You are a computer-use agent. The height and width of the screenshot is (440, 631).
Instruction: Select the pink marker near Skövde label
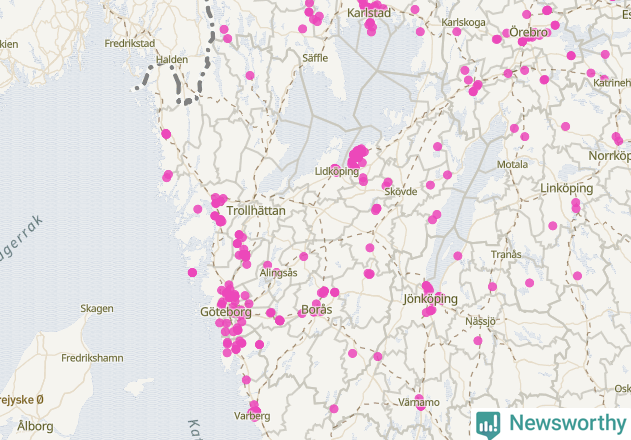coord(387,184)
